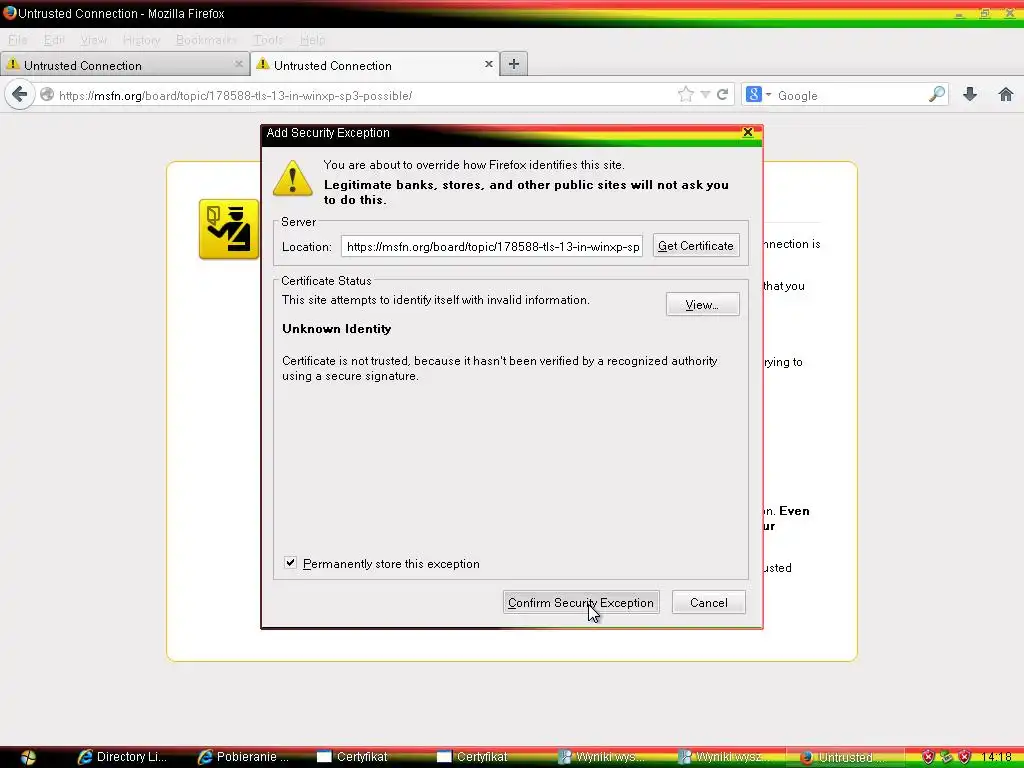Click the Google search box
The width and height of the screenshot is (1024, 768).
(x=850, y=95)
